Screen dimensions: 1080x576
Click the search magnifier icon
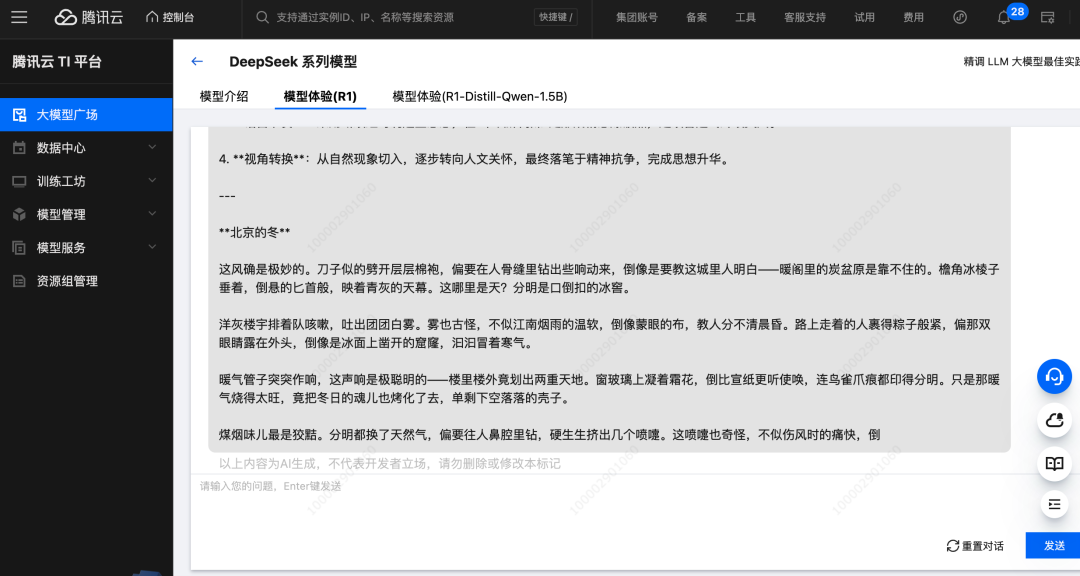click(262, 17)
